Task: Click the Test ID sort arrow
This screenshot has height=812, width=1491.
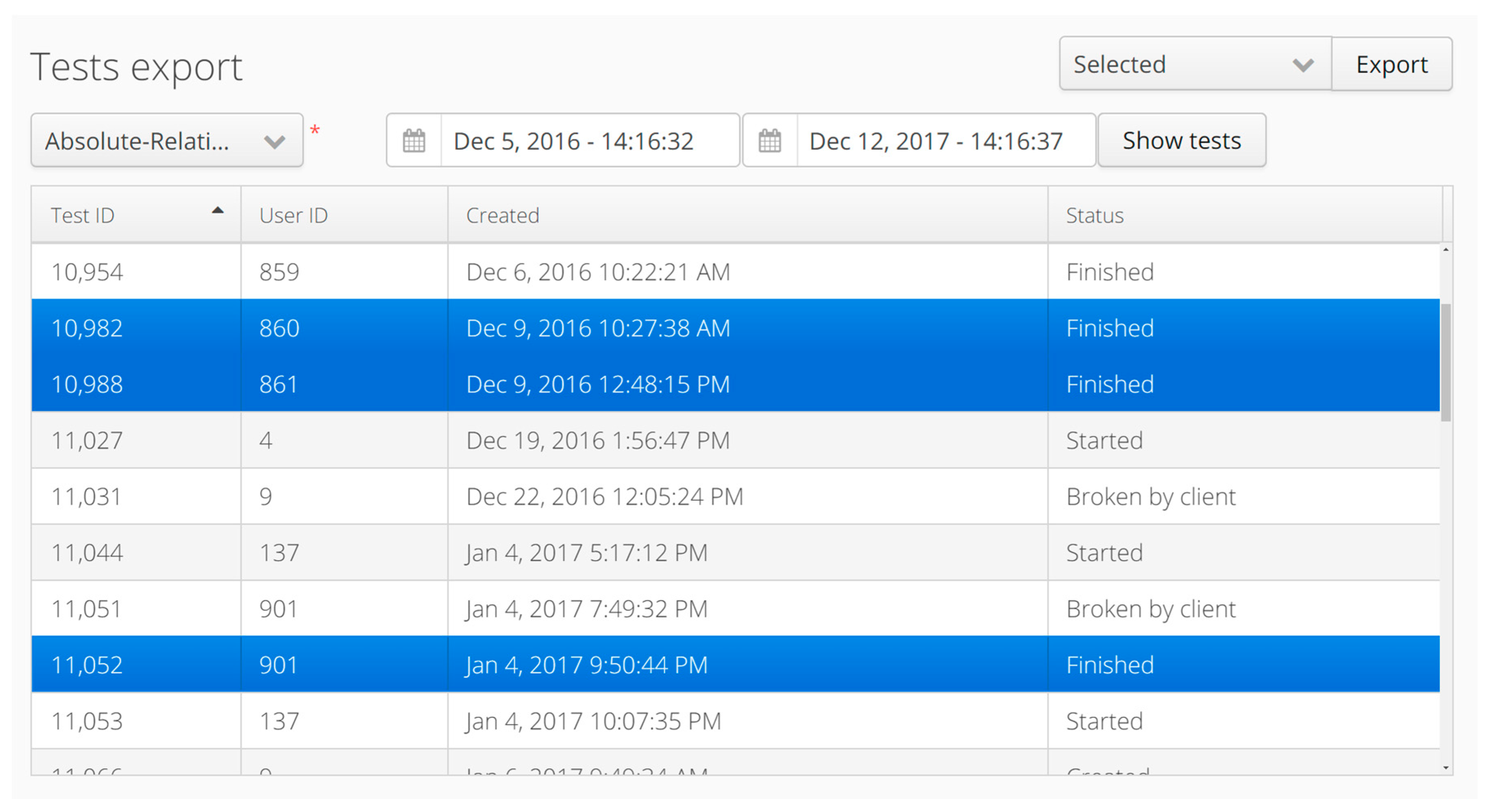Action: click(218, 211)
